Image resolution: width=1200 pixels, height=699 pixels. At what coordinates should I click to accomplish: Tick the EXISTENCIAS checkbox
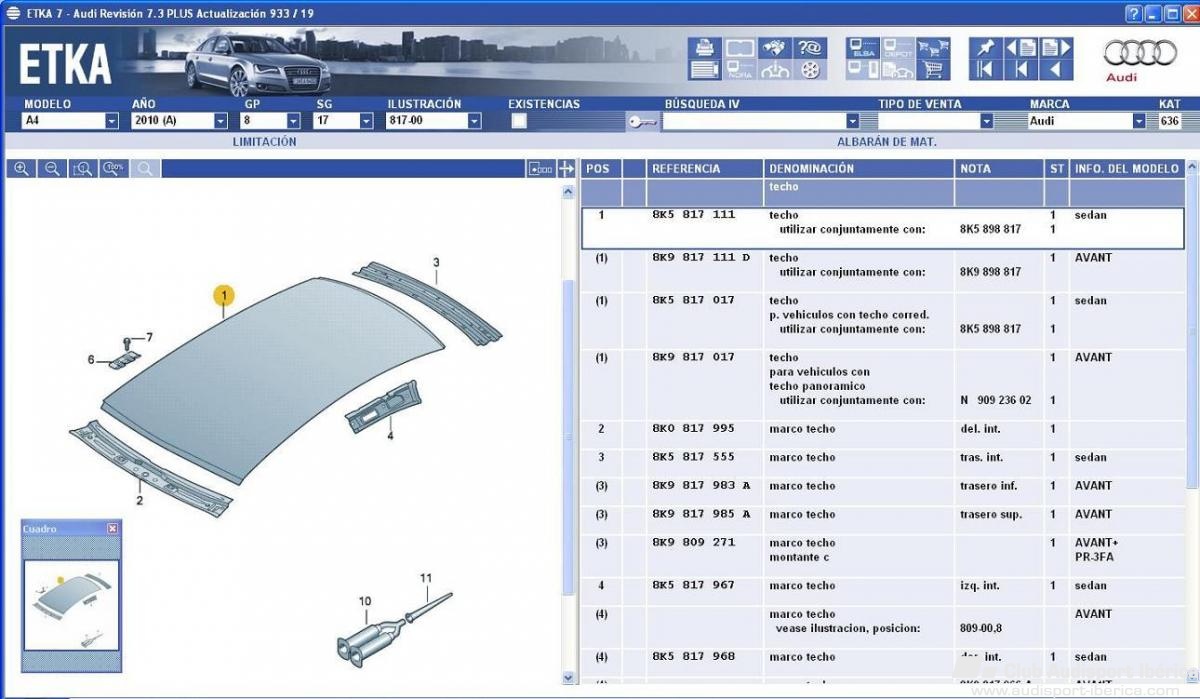point(519,121)
